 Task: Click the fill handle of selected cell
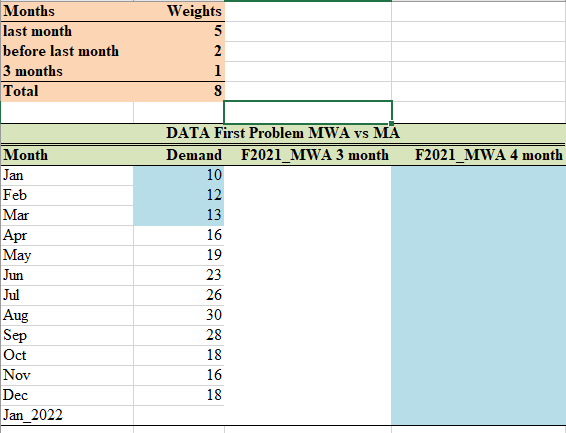tap(392, 123)
